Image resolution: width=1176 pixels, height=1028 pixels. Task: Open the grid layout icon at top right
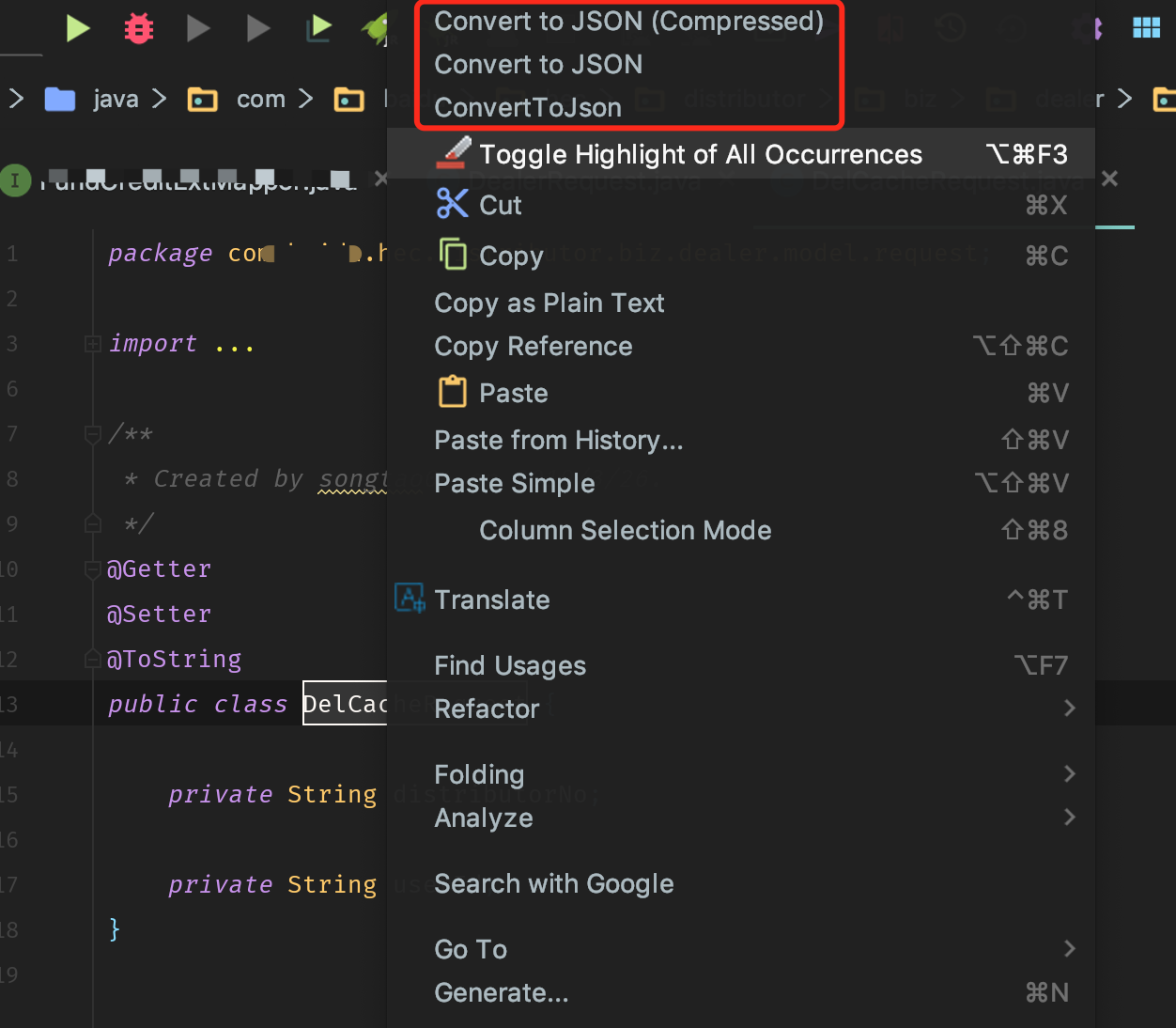tap(1146, 27)
